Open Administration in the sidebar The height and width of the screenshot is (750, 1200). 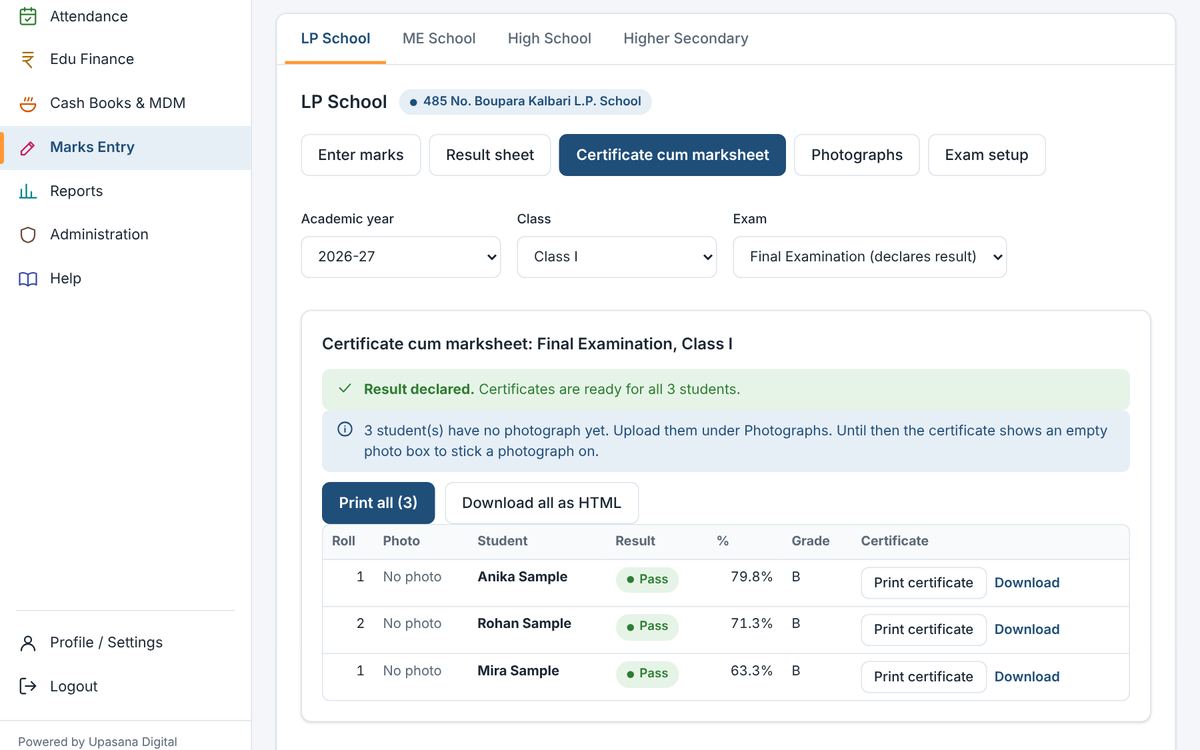click(125, 234)
